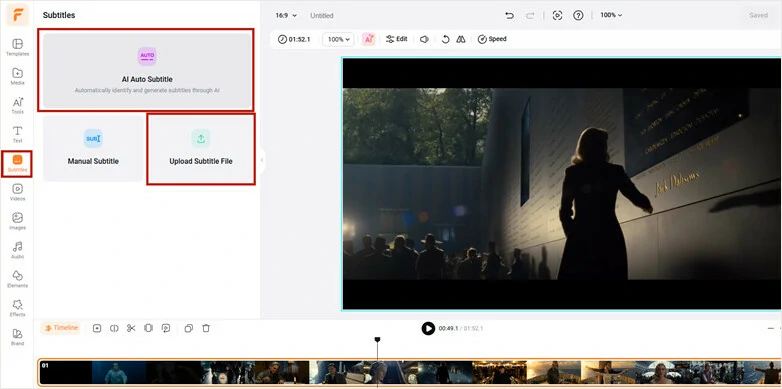Open the Edit adjustments tool
Screen dimensions: 782x389
click(396, 39)
